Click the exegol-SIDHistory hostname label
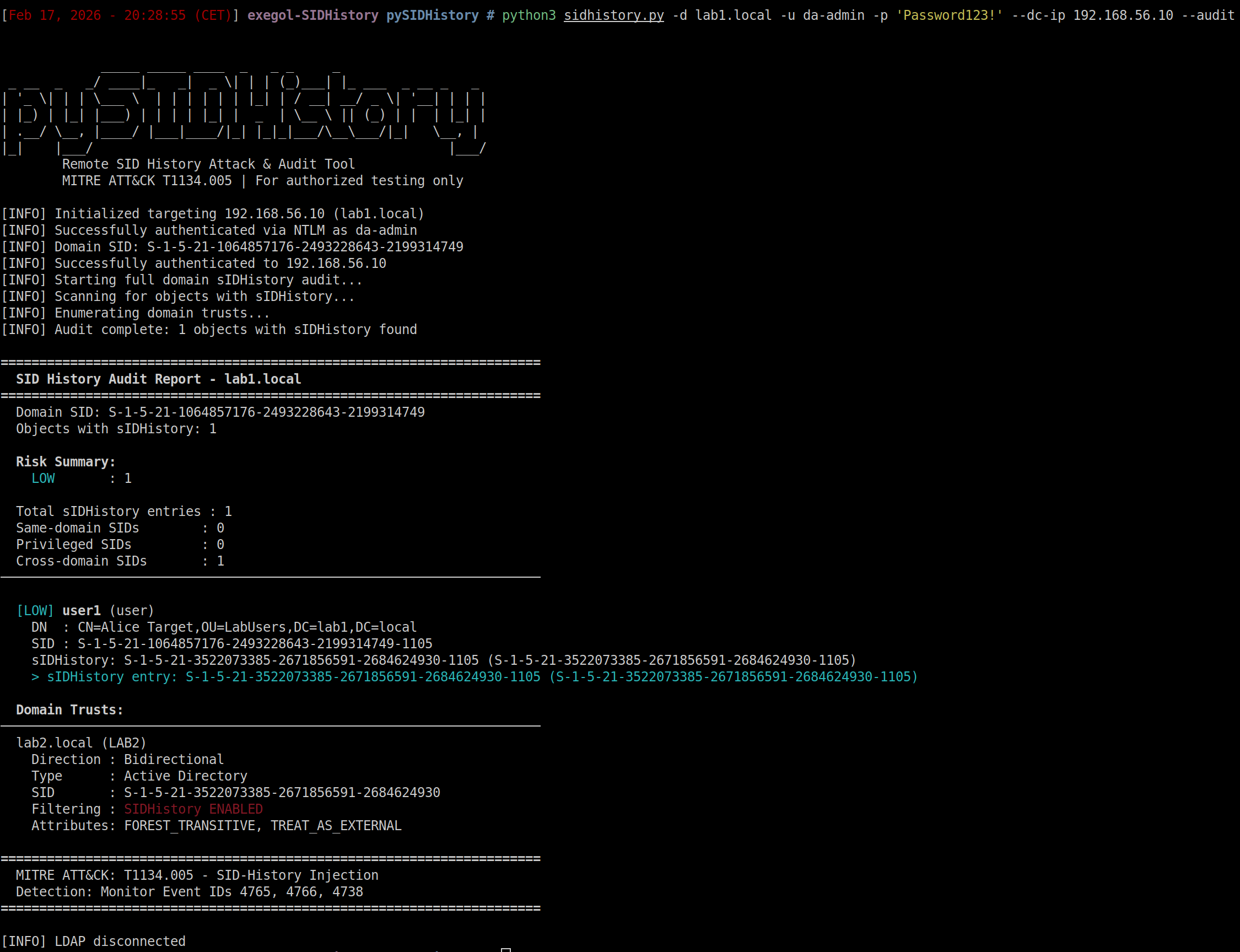Screen dimensions: 1240x952 coord(314,15)
